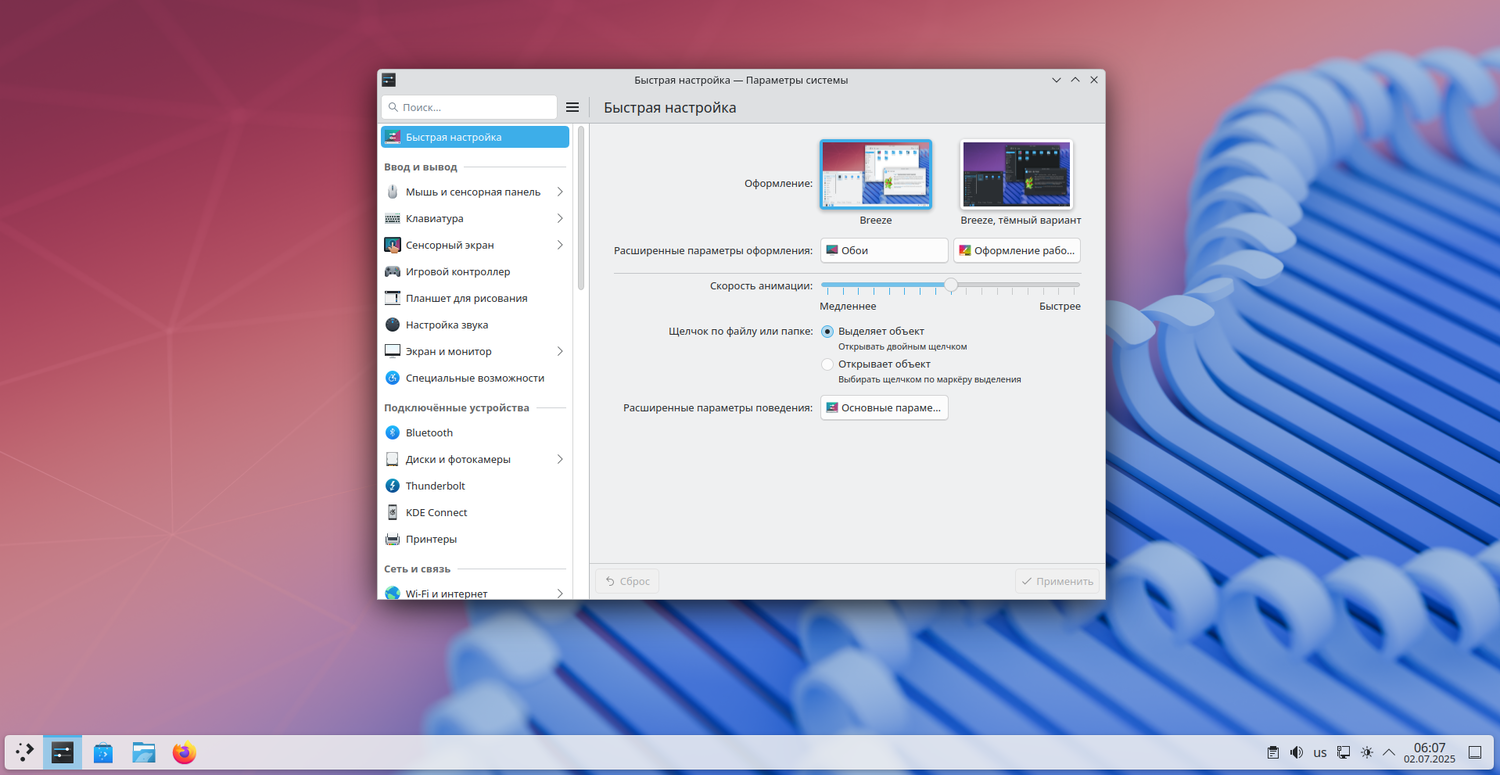Click the sidebar vertical scrollbar
The image size is (1500, 775).
581,209
